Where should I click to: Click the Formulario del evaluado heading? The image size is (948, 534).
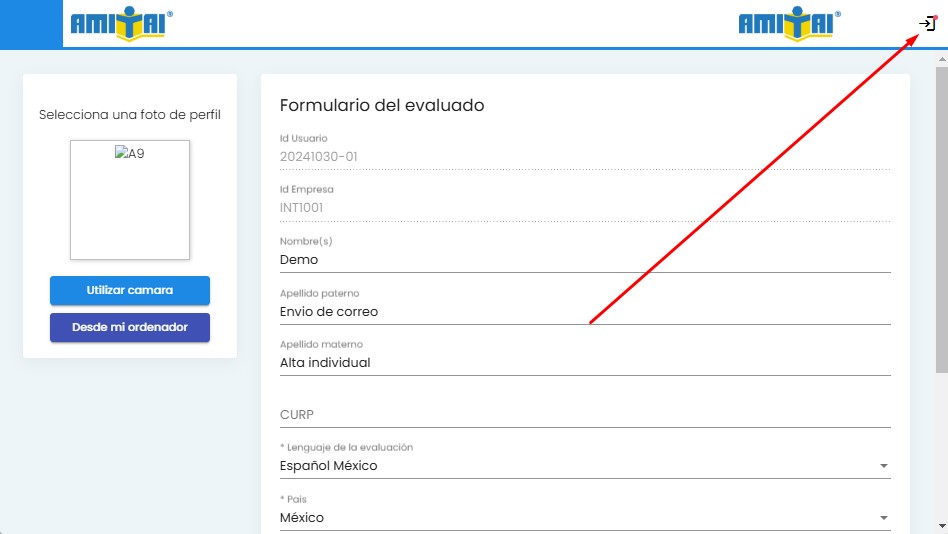[382, 105]
